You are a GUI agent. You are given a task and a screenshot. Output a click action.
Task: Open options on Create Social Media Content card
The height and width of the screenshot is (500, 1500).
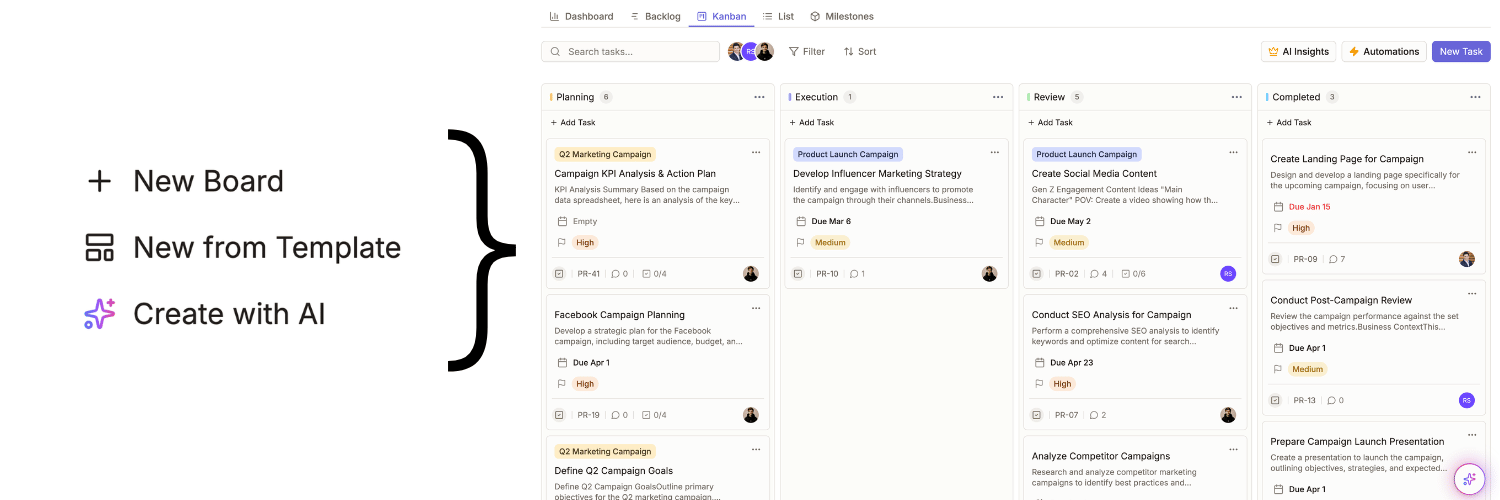pyautogui.click(x=1233, y=152)
